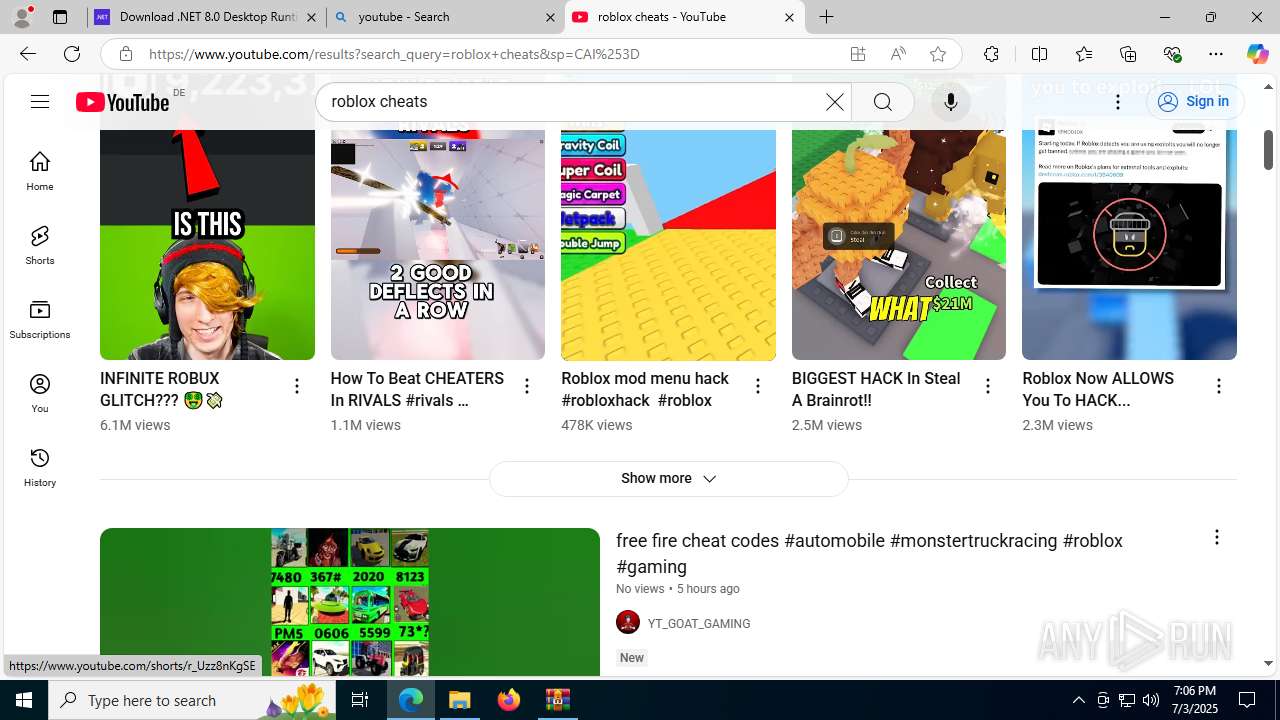Open Browser essentials heart icon
Screen dimensions: 1280x720
(1172, 54)
